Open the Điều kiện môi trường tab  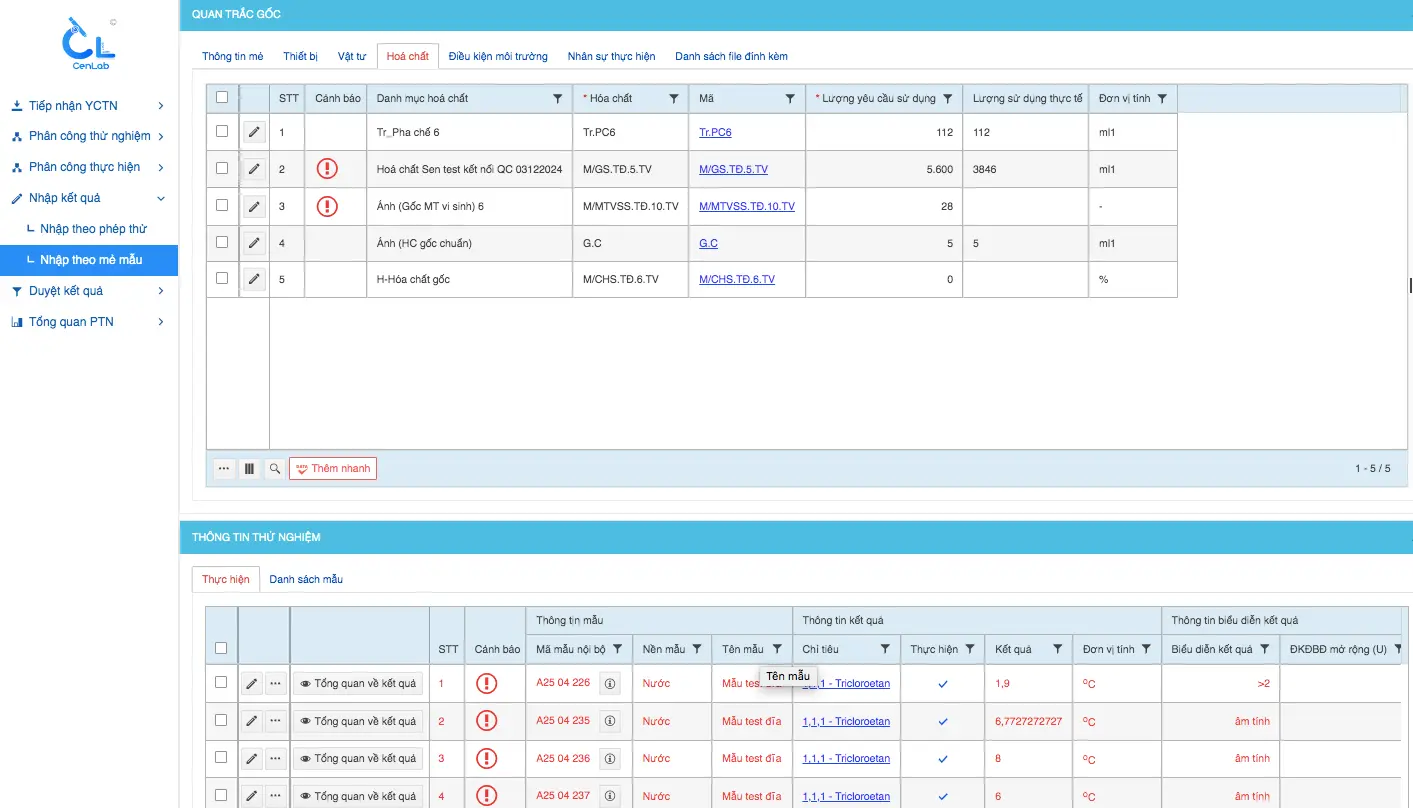tap(498, 56)
